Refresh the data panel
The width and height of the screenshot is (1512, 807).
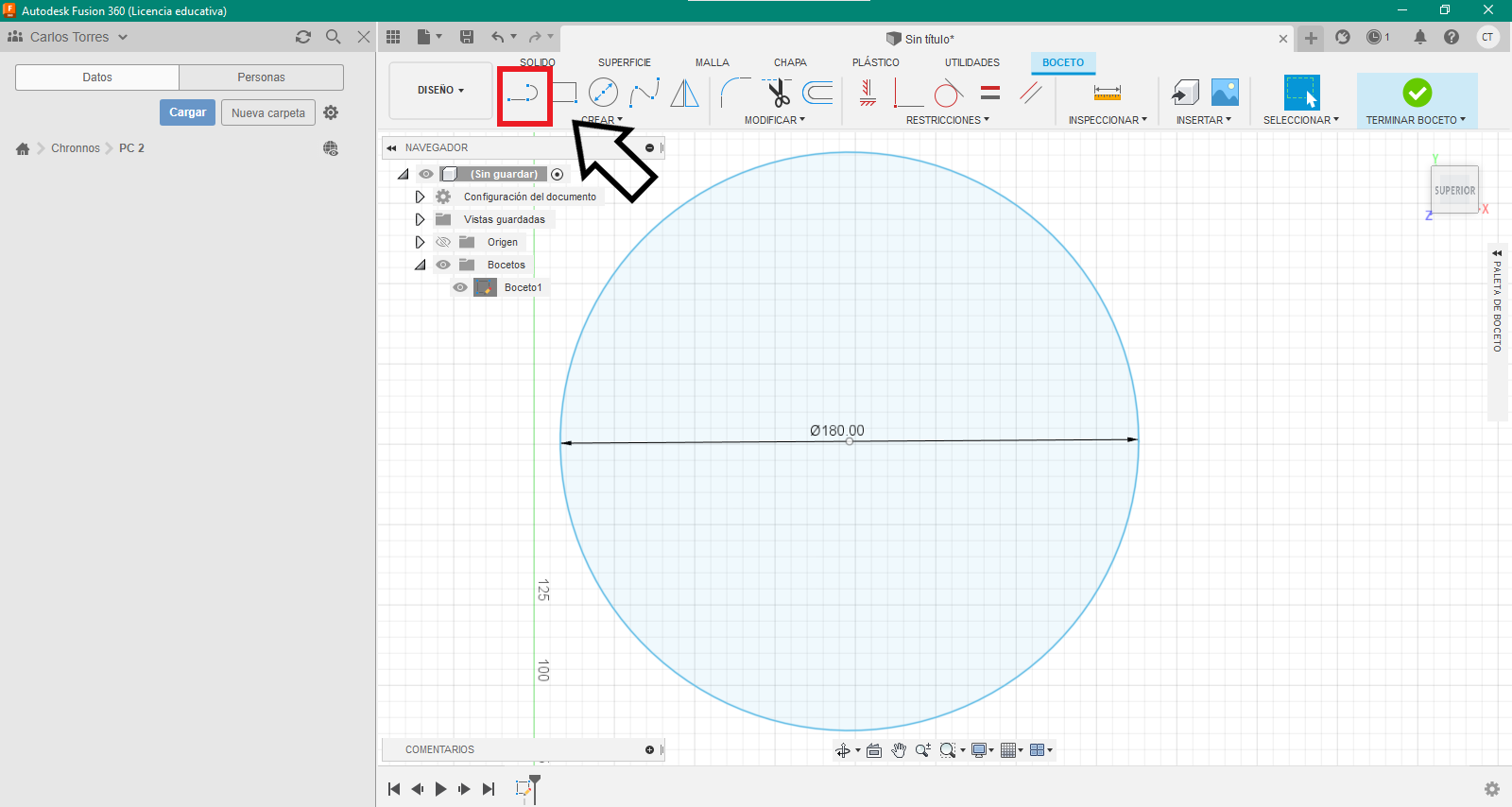pos(302,37)
